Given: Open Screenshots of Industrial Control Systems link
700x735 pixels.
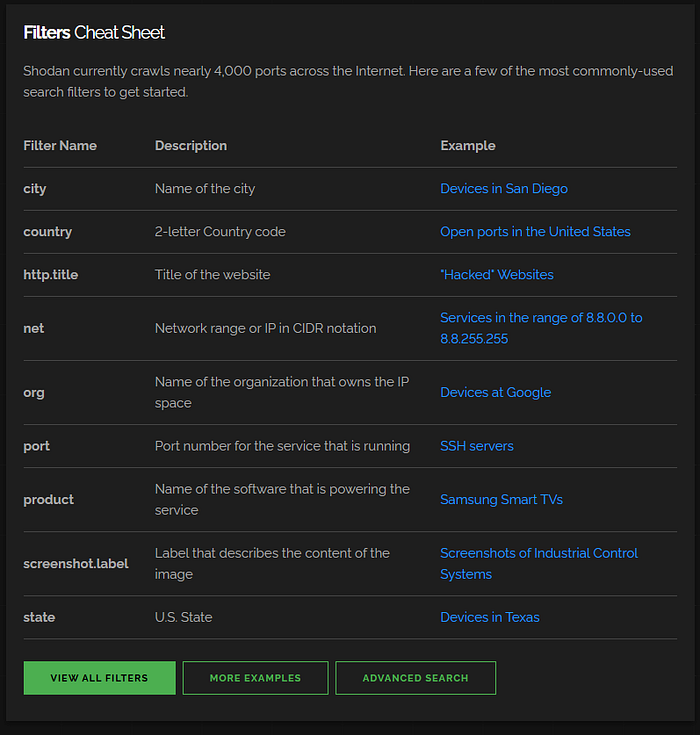Looking at the screenshot, I should click(538, 553).
